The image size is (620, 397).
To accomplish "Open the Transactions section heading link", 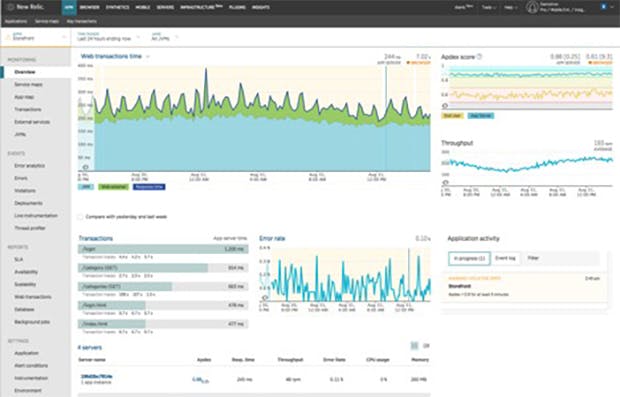I will coord(96,238).
